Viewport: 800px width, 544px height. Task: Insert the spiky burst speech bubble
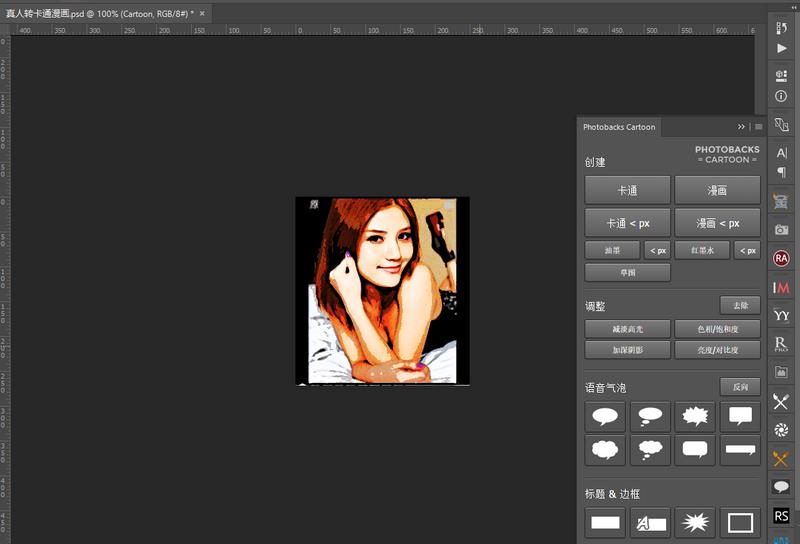[x=695, y=416]
